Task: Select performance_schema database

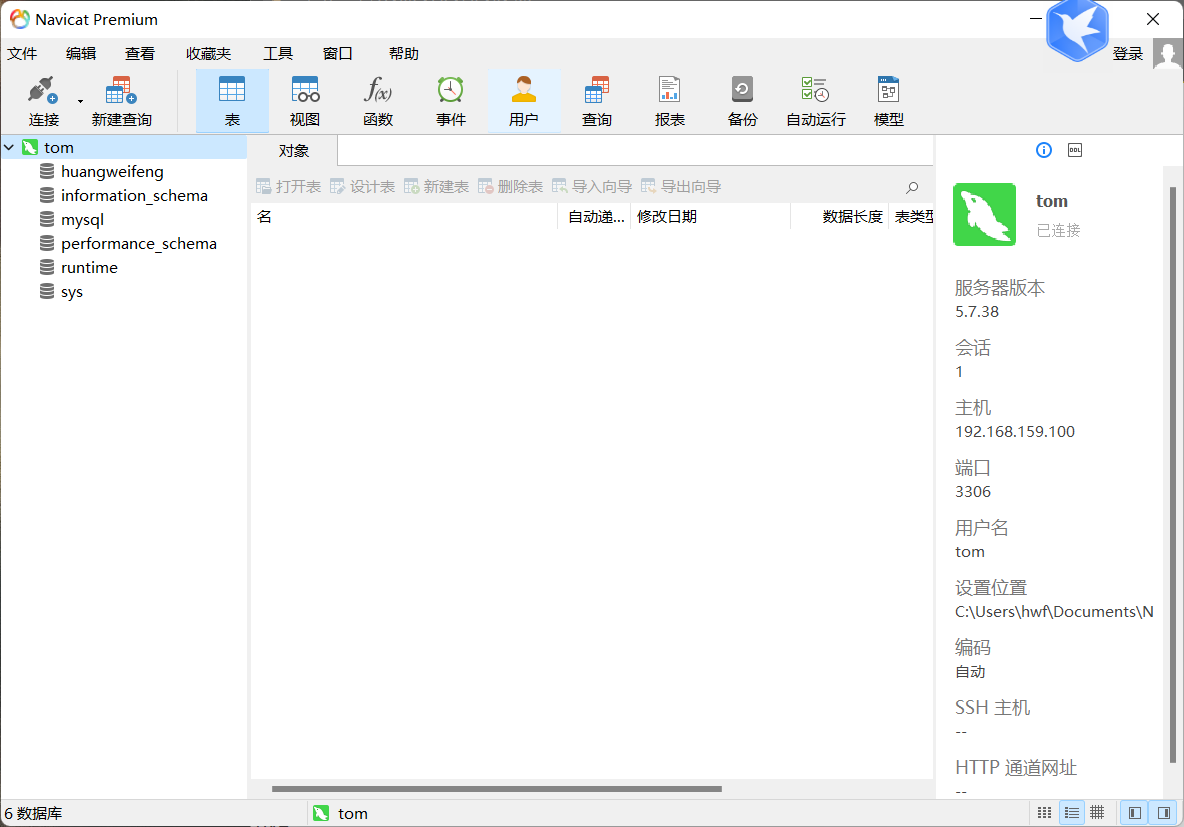Action: coord(138,244)
